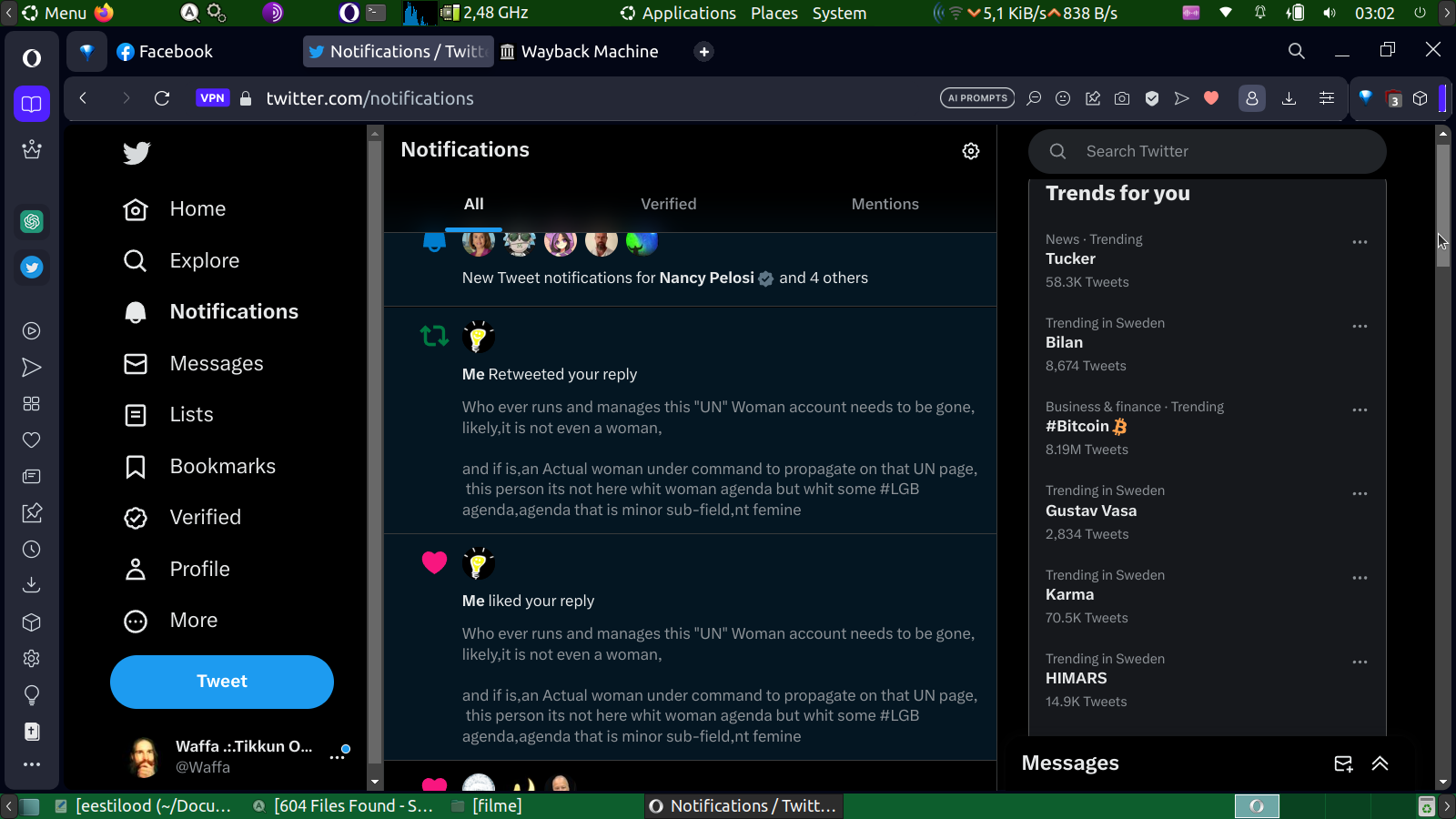Open the Explore page
Image resolution: width=1456 pixels, height=819 pixels.
tap(182, 261)
